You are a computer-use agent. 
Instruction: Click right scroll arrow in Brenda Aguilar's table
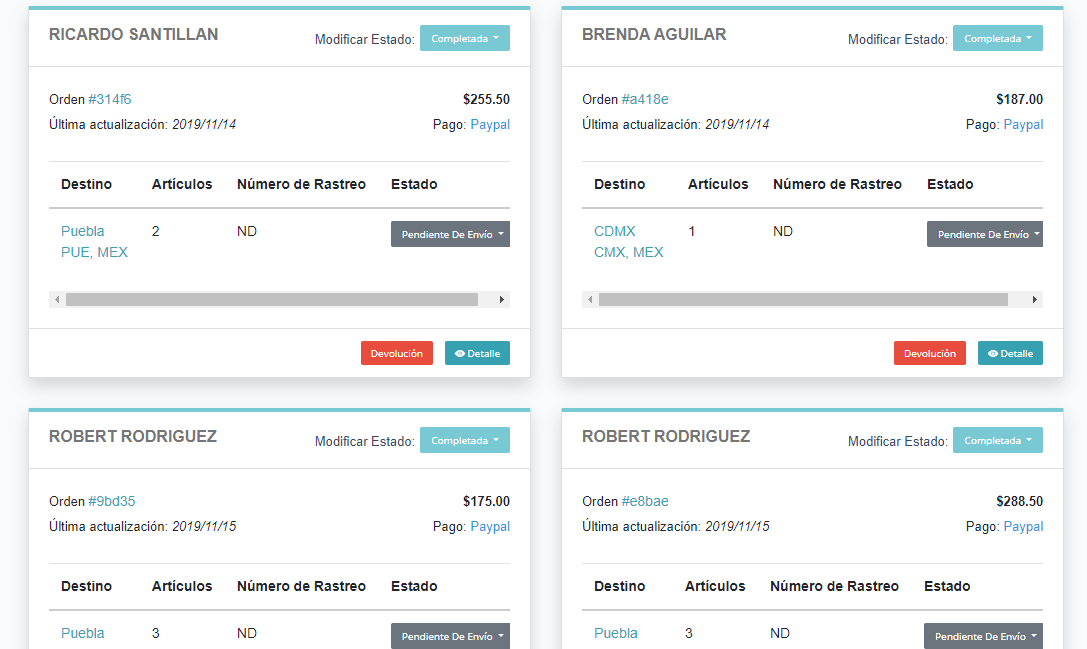point(1035,299)
